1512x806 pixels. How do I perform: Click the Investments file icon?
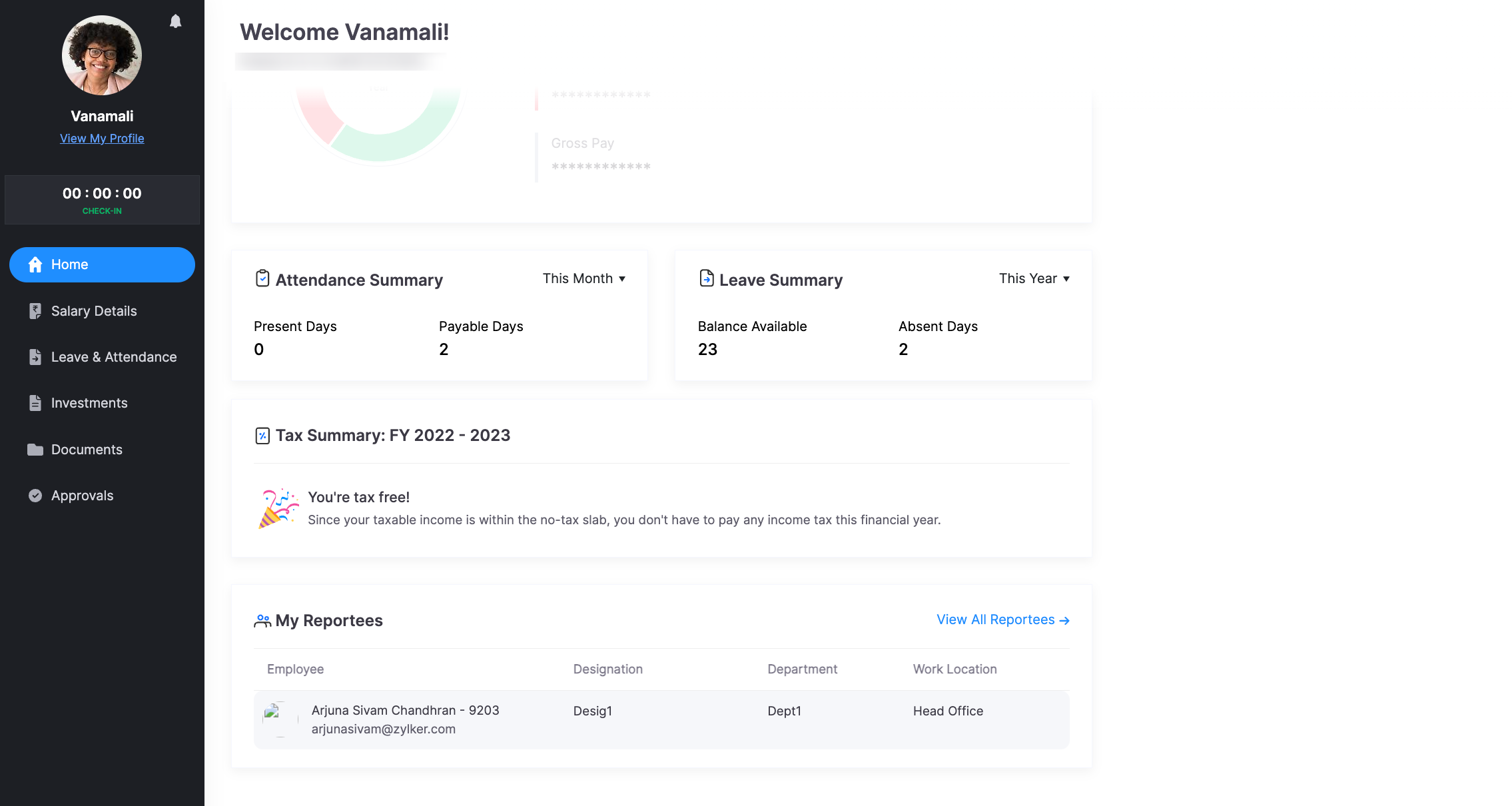pos(35,403)
